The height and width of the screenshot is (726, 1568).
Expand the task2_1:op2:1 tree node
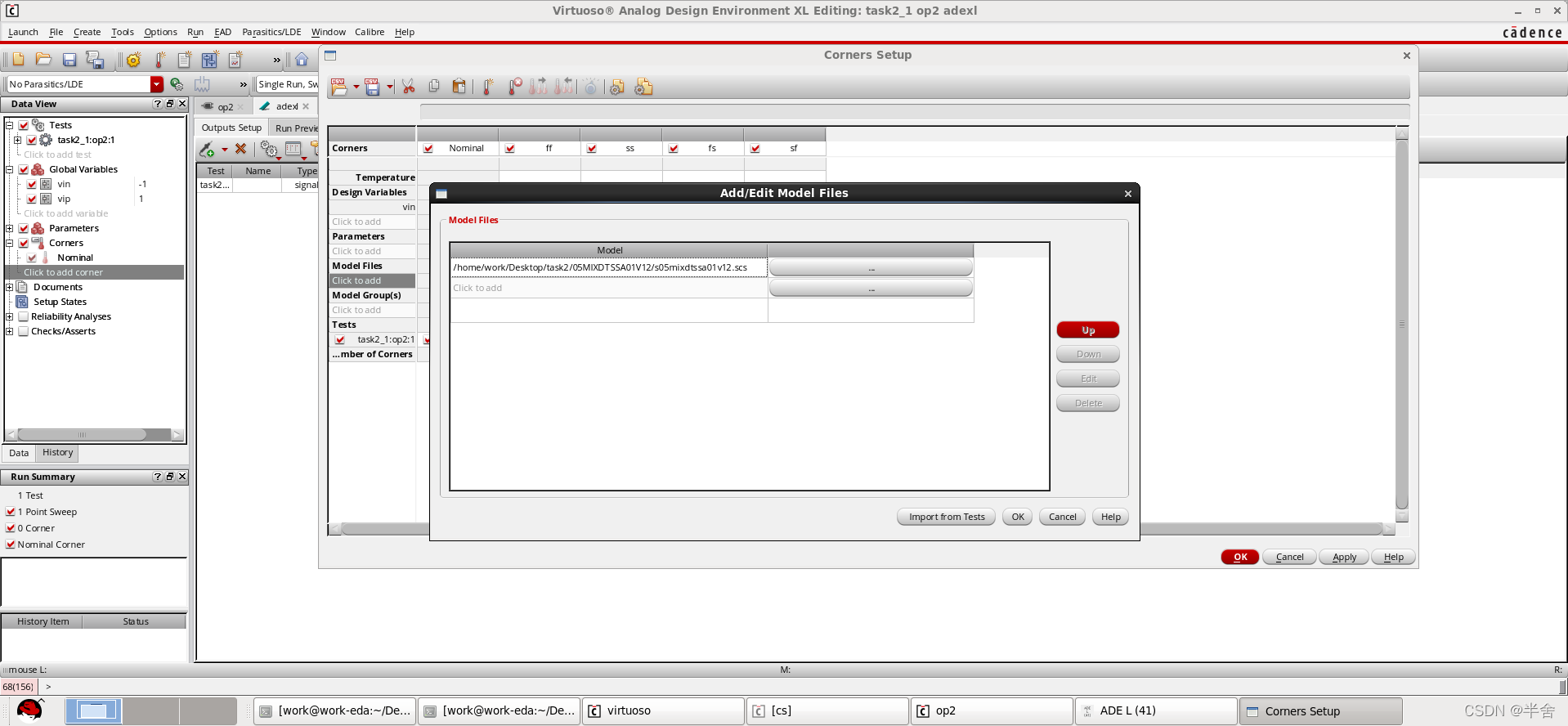17,140
